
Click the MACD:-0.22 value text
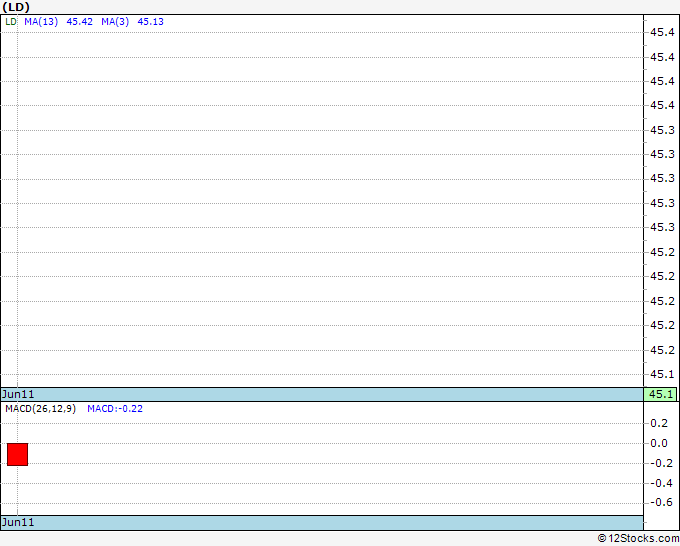(115, 409)
